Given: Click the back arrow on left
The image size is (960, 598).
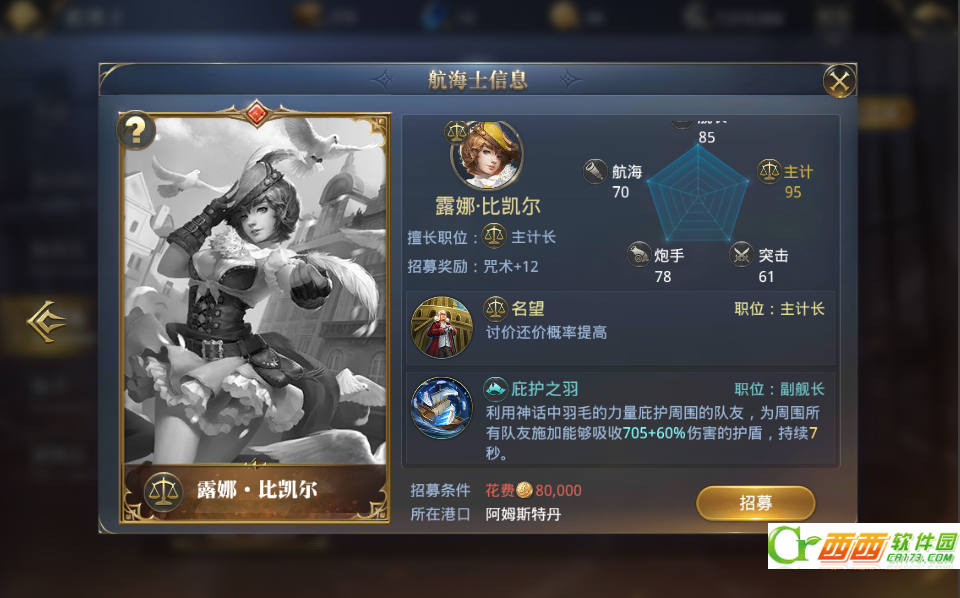Looking at the screenshot, I should [47, 321].
